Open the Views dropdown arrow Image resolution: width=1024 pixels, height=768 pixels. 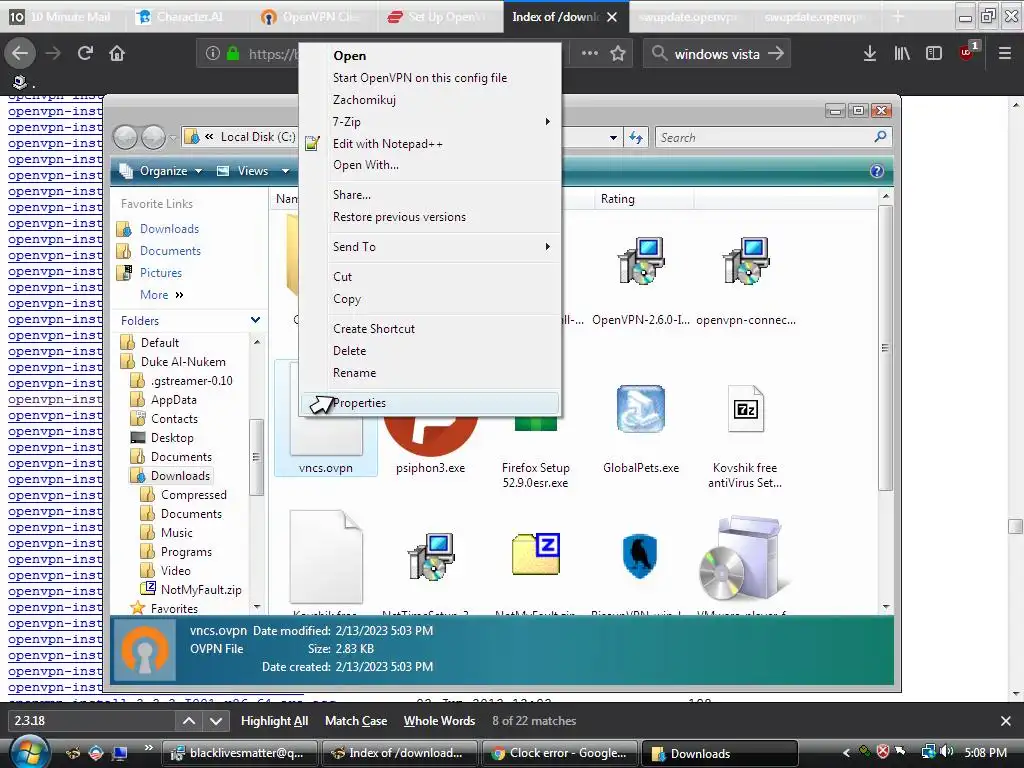click(x=285, y=171)
